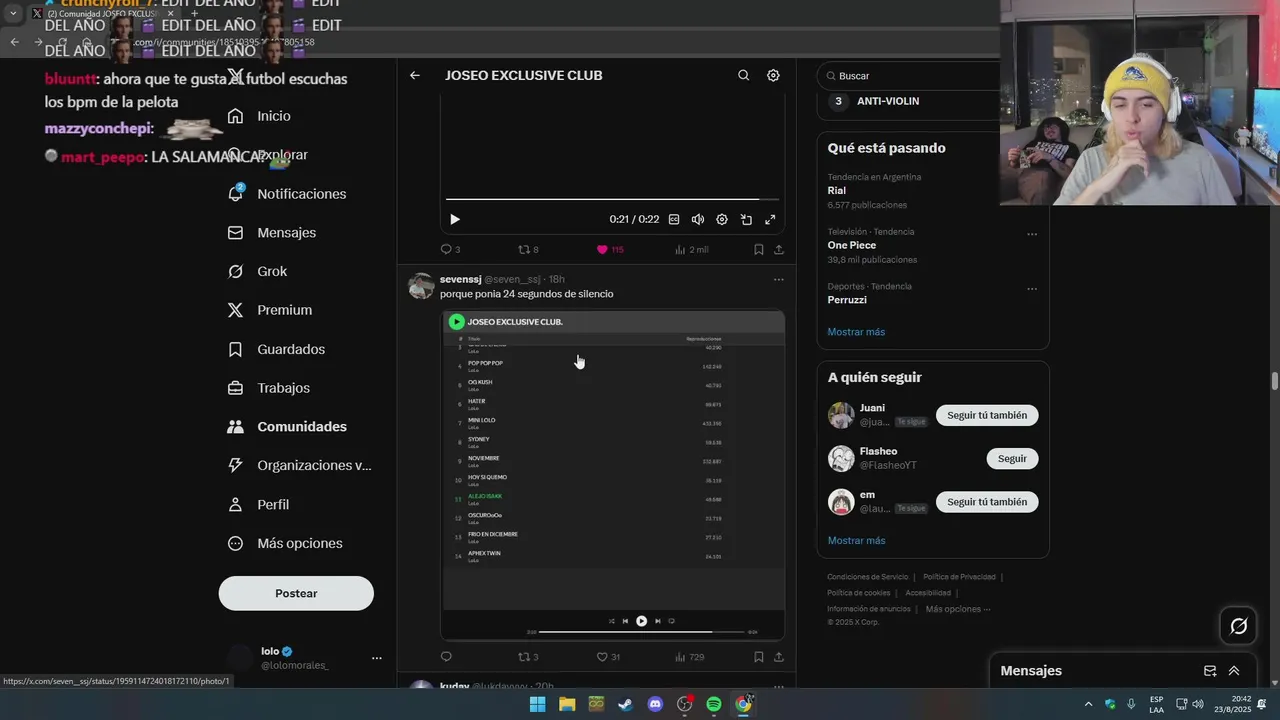Image resolution: width=1280 pixels, height=720 pixels.
Task: Follow Juani with Seguir tú también
Action: coord(987,415)
